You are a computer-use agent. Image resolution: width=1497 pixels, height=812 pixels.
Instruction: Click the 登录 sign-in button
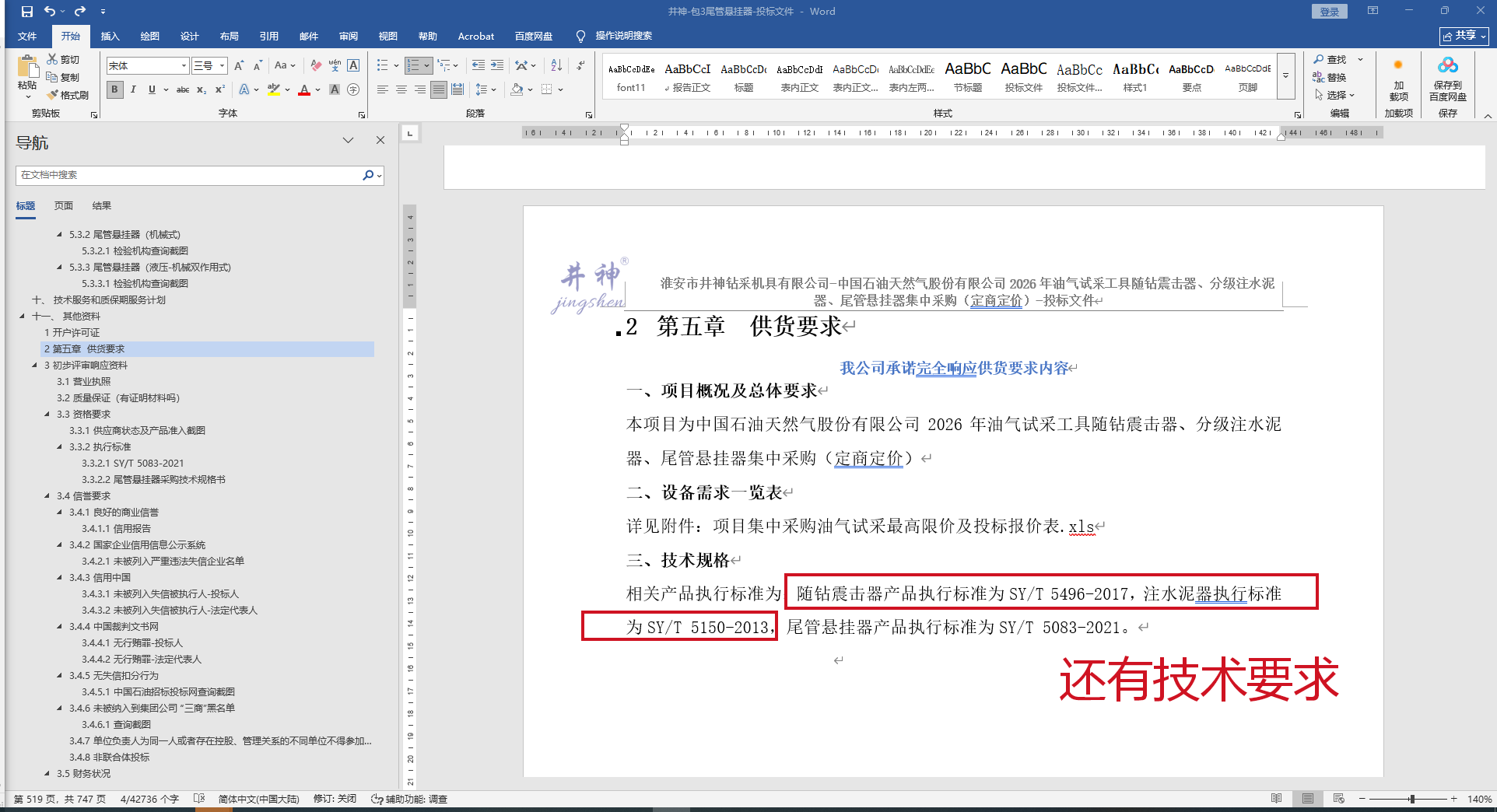coord(1329,12)
